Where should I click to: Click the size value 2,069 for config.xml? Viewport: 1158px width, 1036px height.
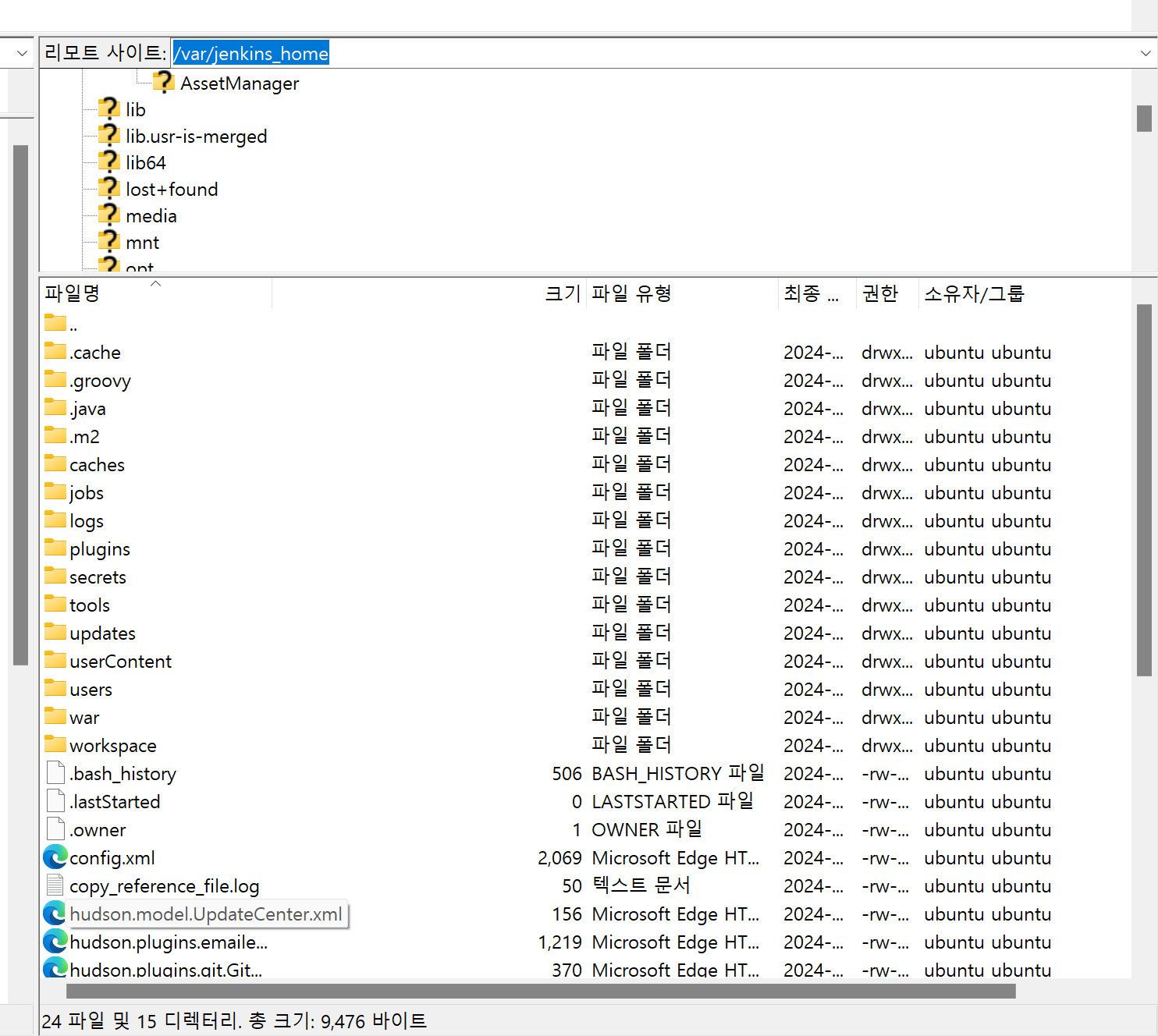[x=559, y=858]
